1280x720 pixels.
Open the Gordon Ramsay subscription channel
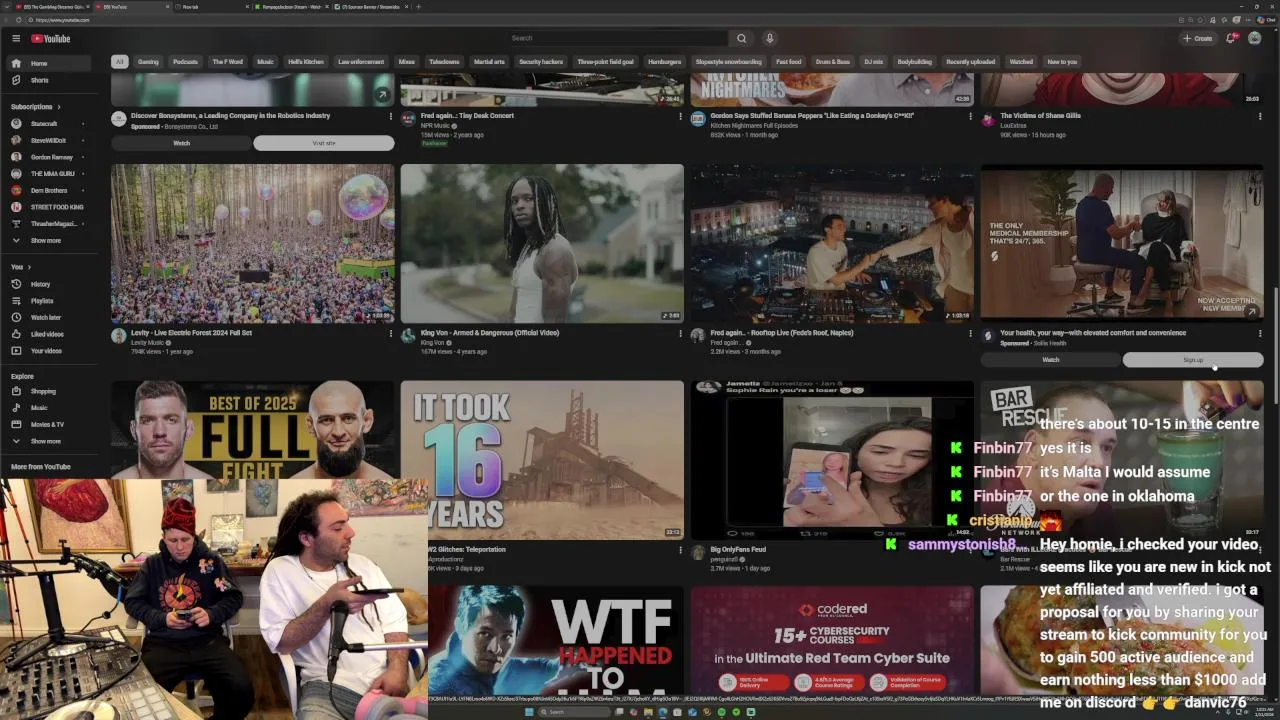50,157
